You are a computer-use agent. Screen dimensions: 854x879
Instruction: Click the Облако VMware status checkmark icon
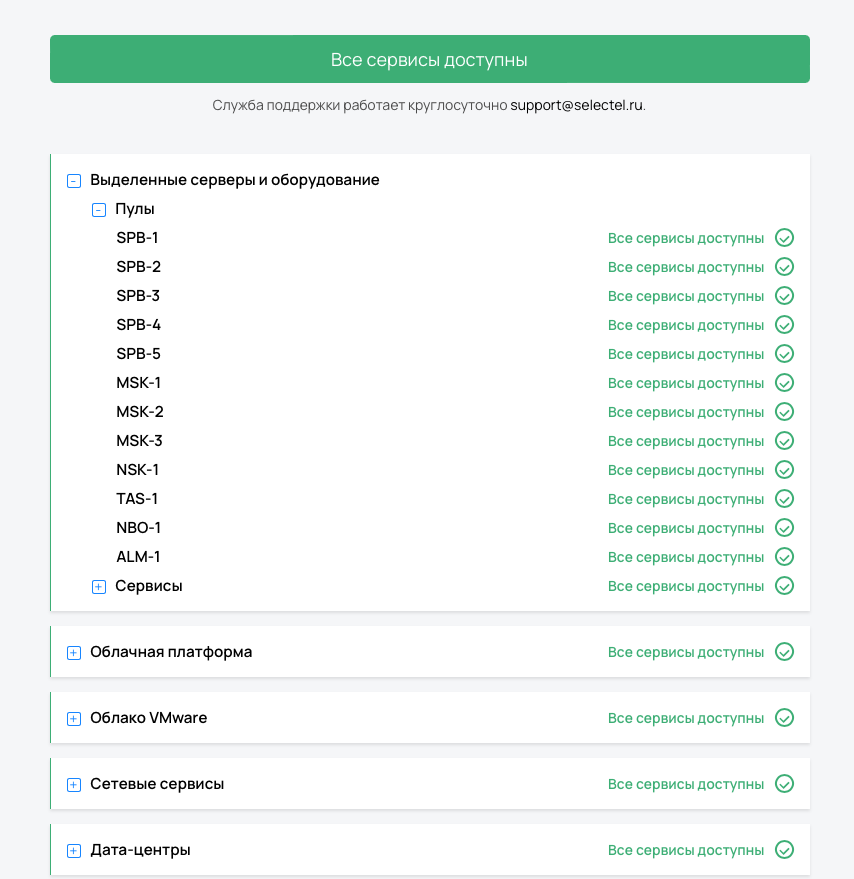click(x=785, y=718)
